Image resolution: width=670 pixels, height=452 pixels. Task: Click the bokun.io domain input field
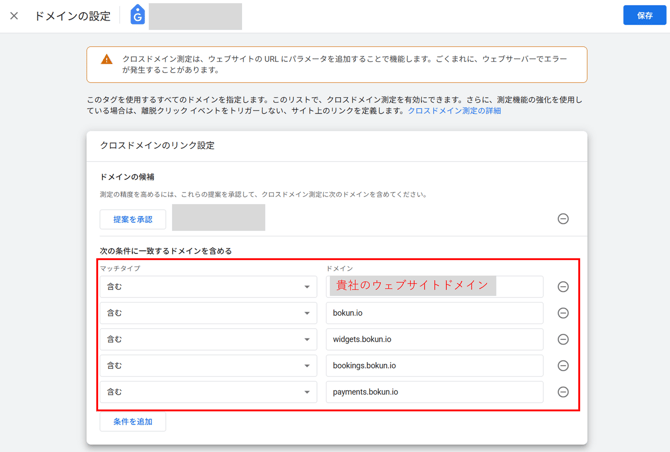[434, 313]
